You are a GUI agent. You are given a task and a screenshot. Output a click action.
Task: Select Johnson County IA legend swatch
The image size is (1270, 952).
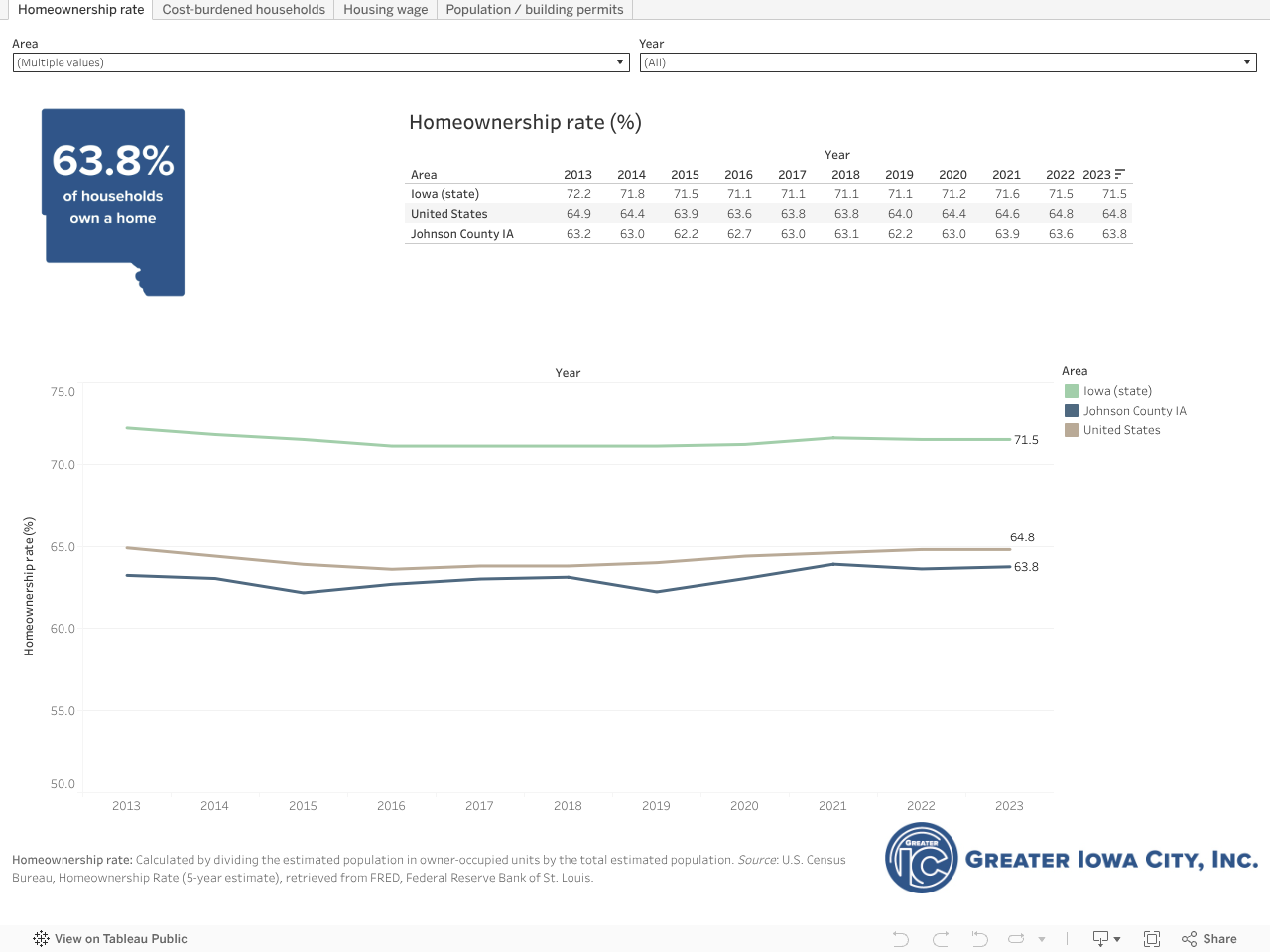(x=1072, y=411)
